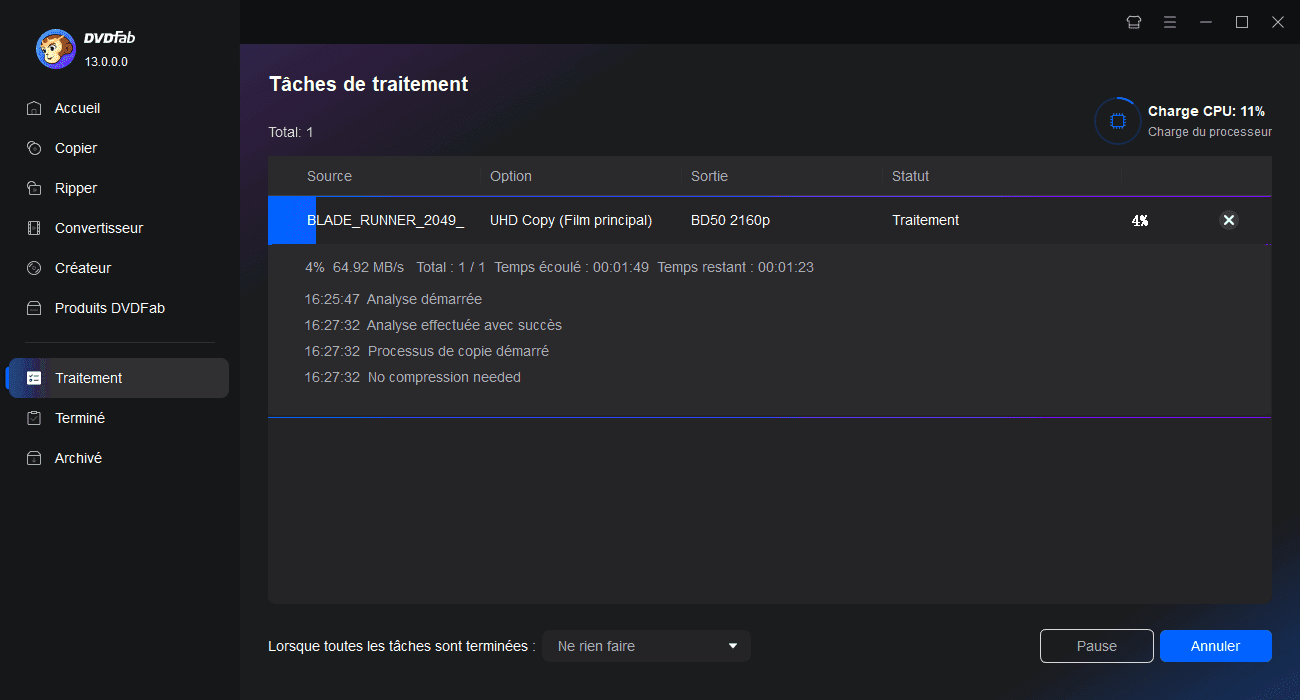Click the Sortie column header
Image resolution: width=1300 pixels, height=700 pixels.
709,176
